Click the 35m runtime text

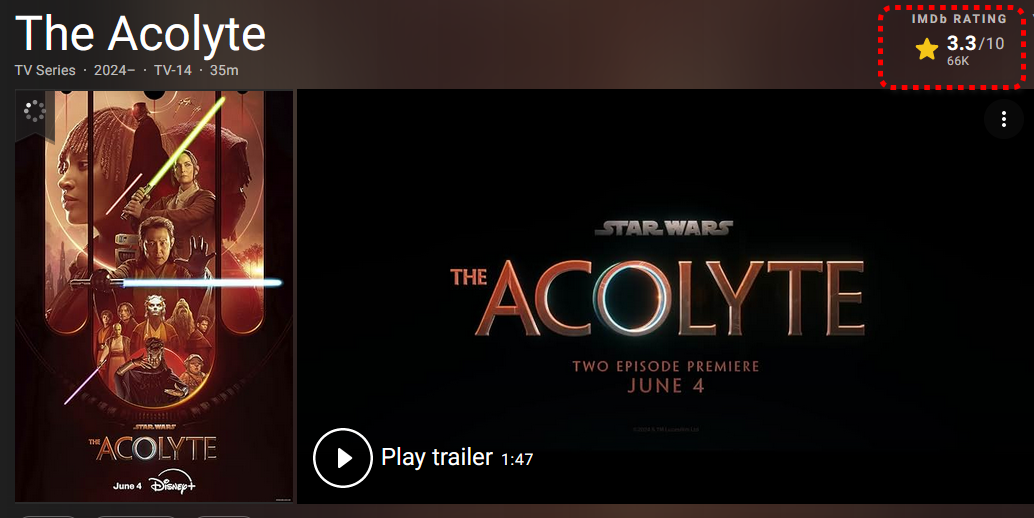click(x=224, y=70)
